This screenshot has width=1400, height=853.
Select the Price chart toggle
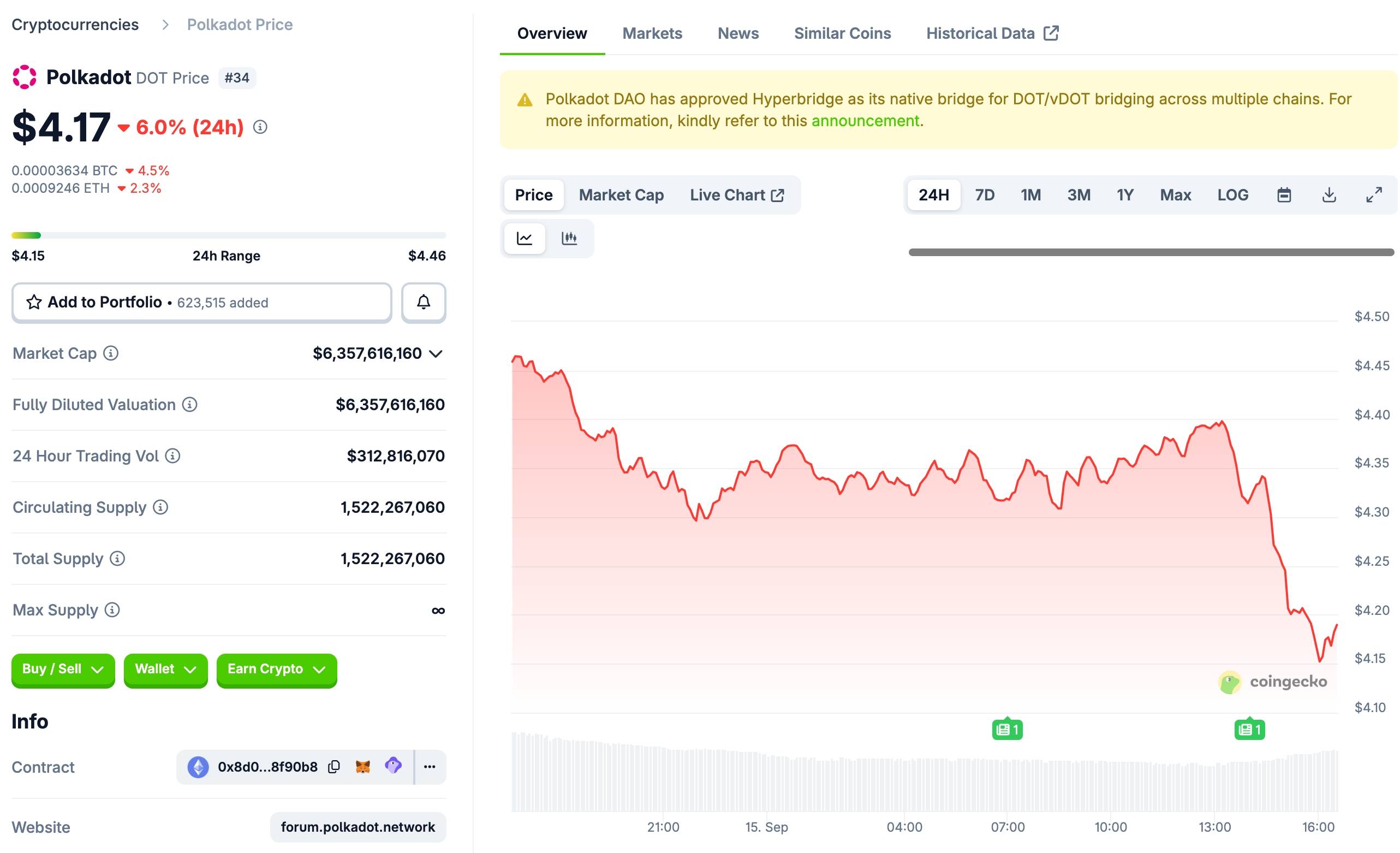(x=533, y=195)
